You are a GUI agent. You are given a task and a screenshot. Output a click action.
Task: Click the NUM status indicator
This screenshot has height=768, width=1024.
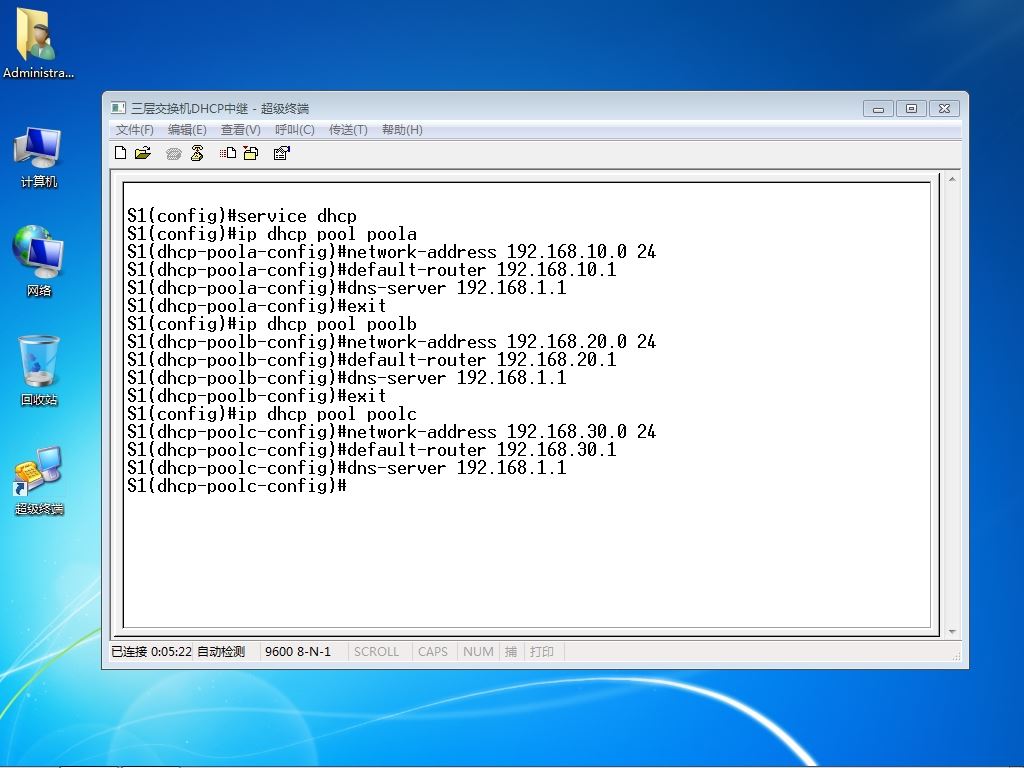click(478, 652)
